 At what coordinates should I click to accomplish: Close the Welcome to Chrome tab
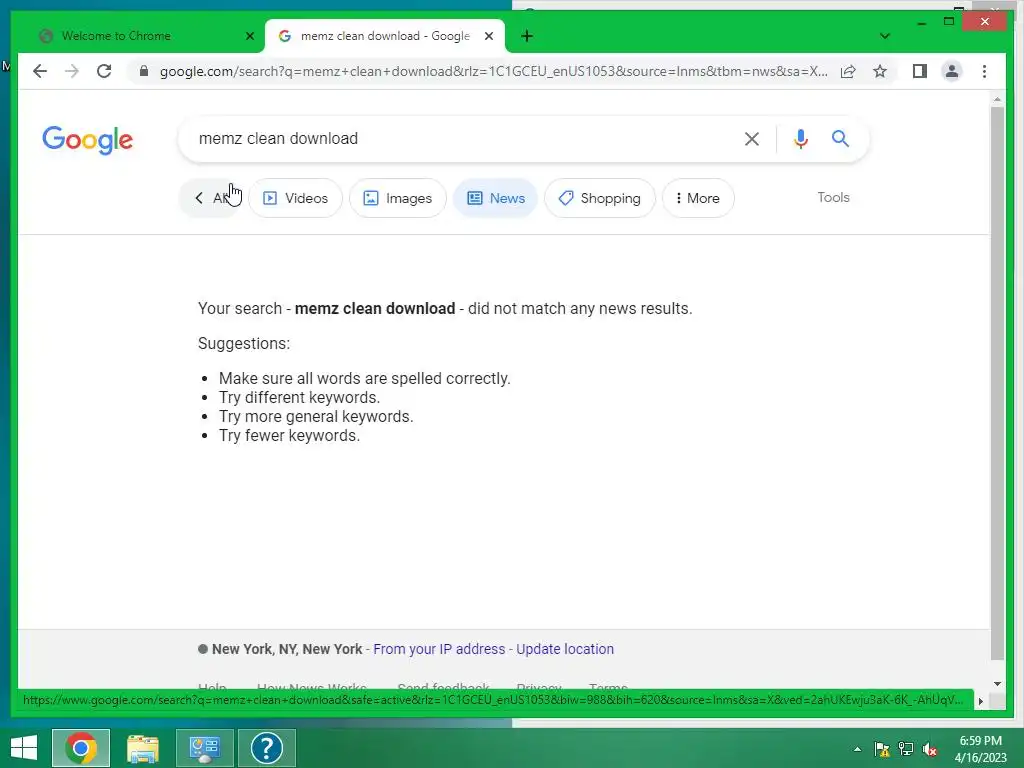(249, 36)
